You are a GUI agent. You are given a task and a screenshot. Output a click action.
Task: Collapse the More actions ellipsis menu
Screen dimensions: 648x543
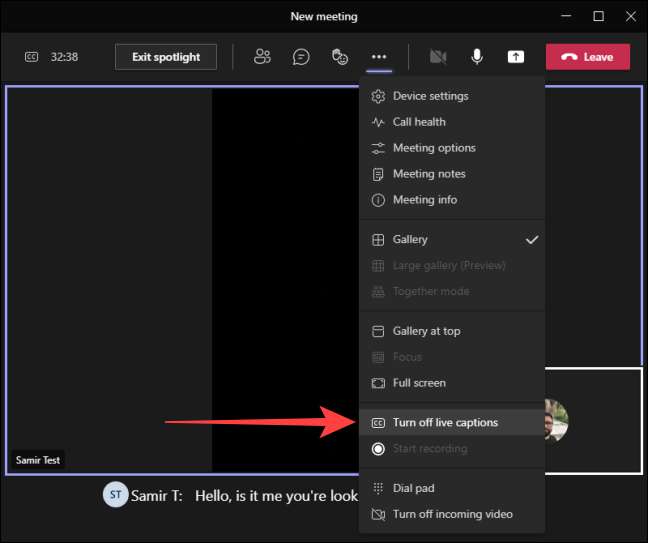point(378,57)
